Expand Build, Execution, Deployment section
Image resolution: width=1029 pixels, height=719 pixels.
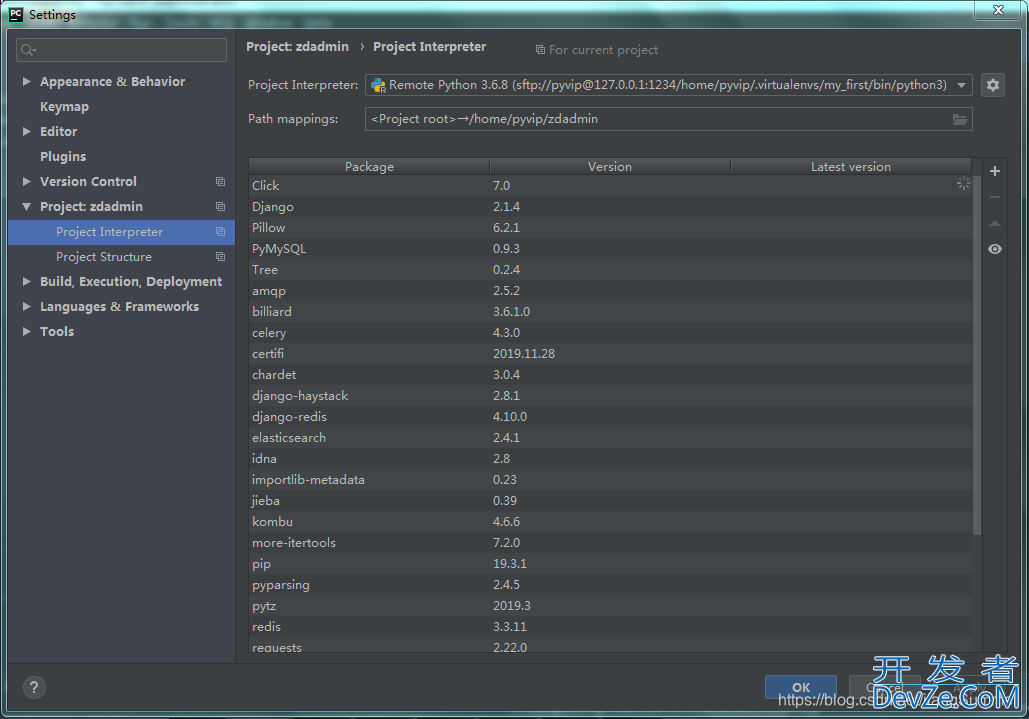[27, 281]
